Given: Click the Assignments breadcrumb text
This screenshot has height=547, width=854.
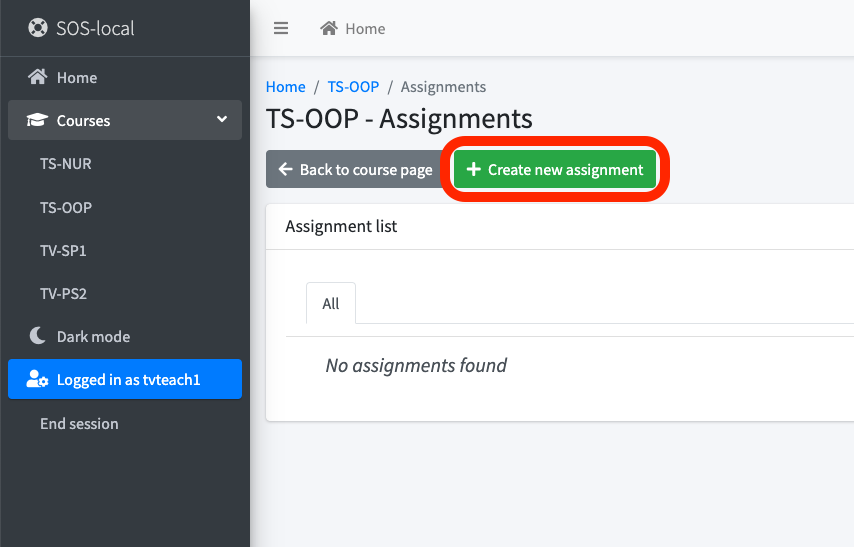Looking at the screenshot, I should coord(443,87).
